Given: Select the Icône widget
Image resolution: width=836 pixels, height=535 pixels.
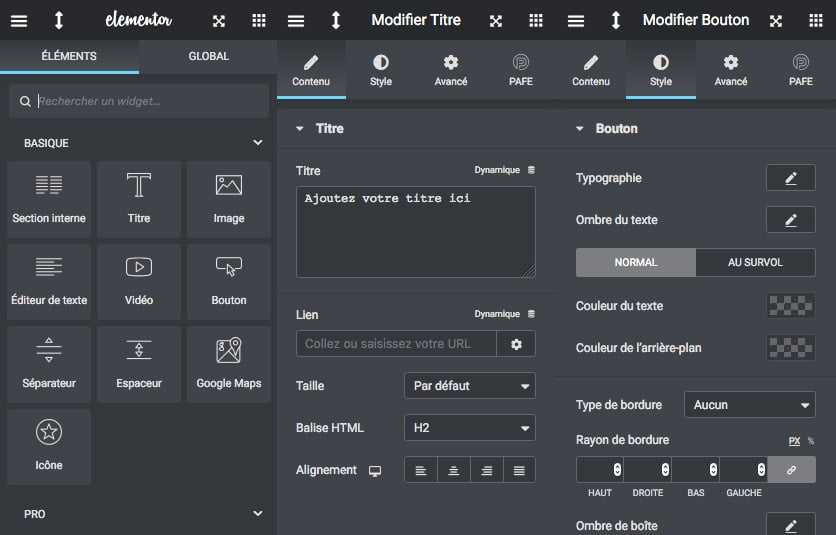Looking at the screenshot, I should [x=49, y=447].
